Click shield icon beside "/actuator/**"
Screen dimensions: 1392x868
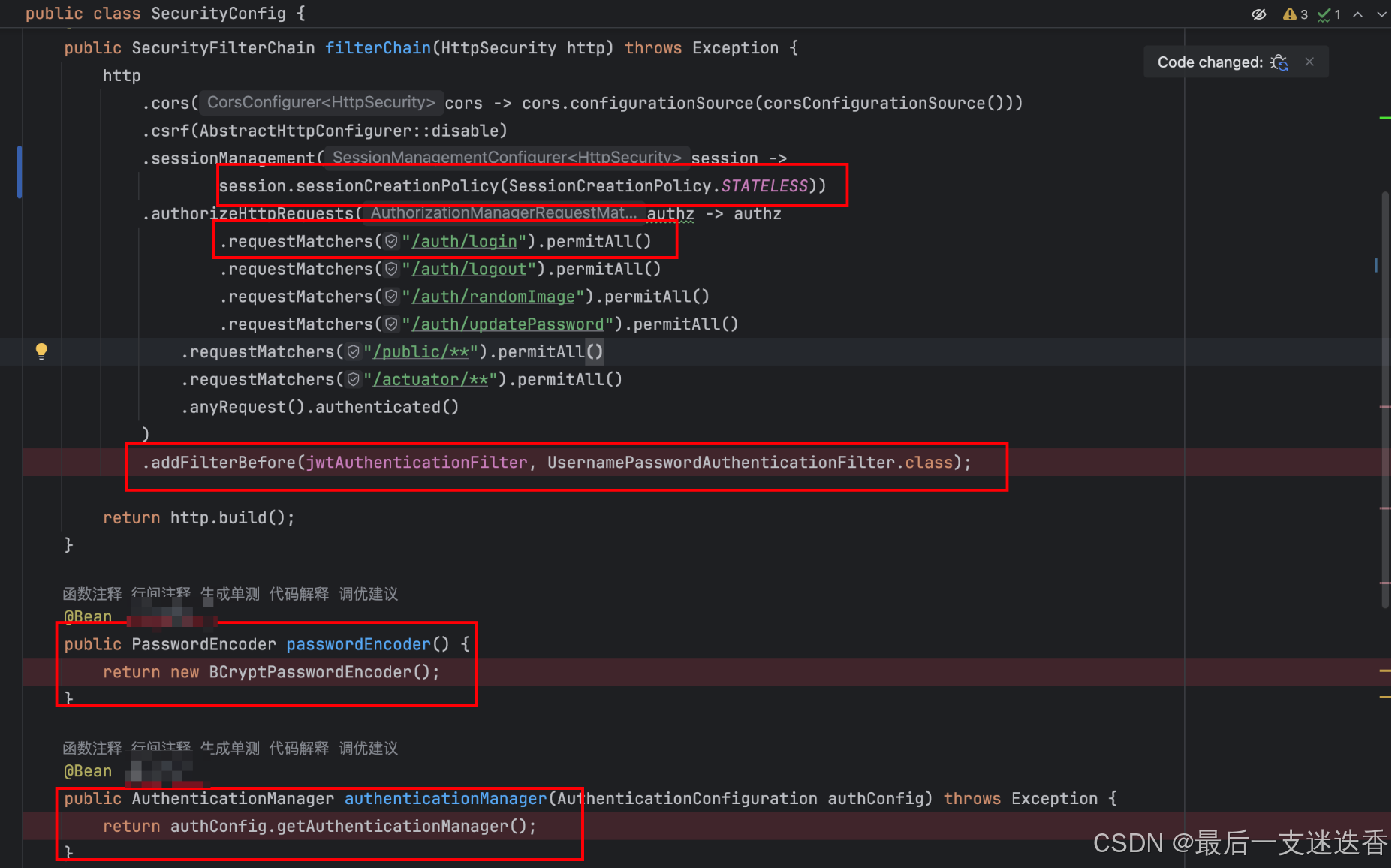click(x=353, y=379)
